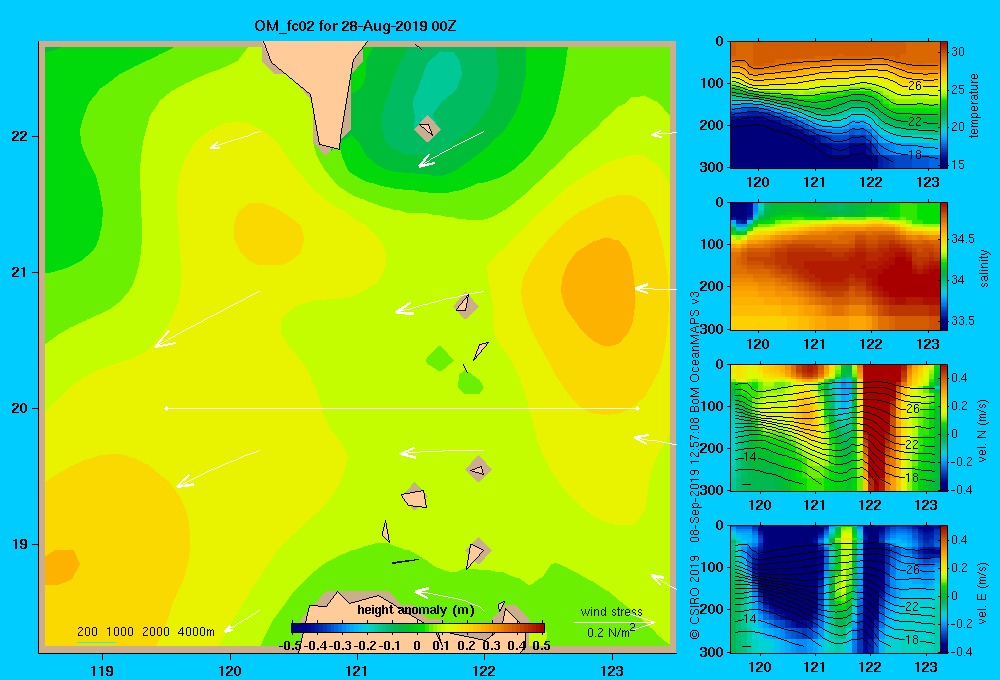
Task: Click the title "OM_fc02 for 28-Aug-2019 00Z"
Action: click(355, 26)
